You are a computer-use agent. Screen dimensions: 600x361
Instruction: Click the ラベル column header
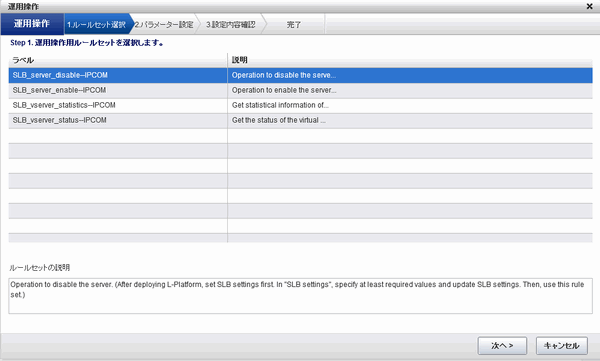118,60
